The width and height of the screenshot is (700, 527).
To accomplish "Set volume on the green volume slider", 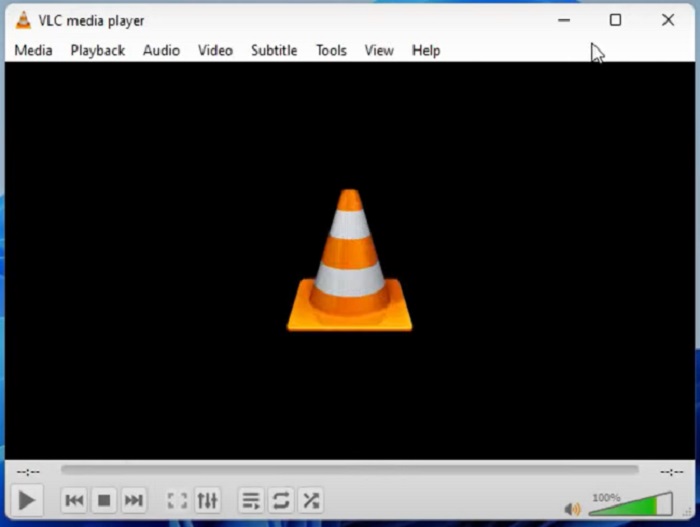I will pos(630,504).
